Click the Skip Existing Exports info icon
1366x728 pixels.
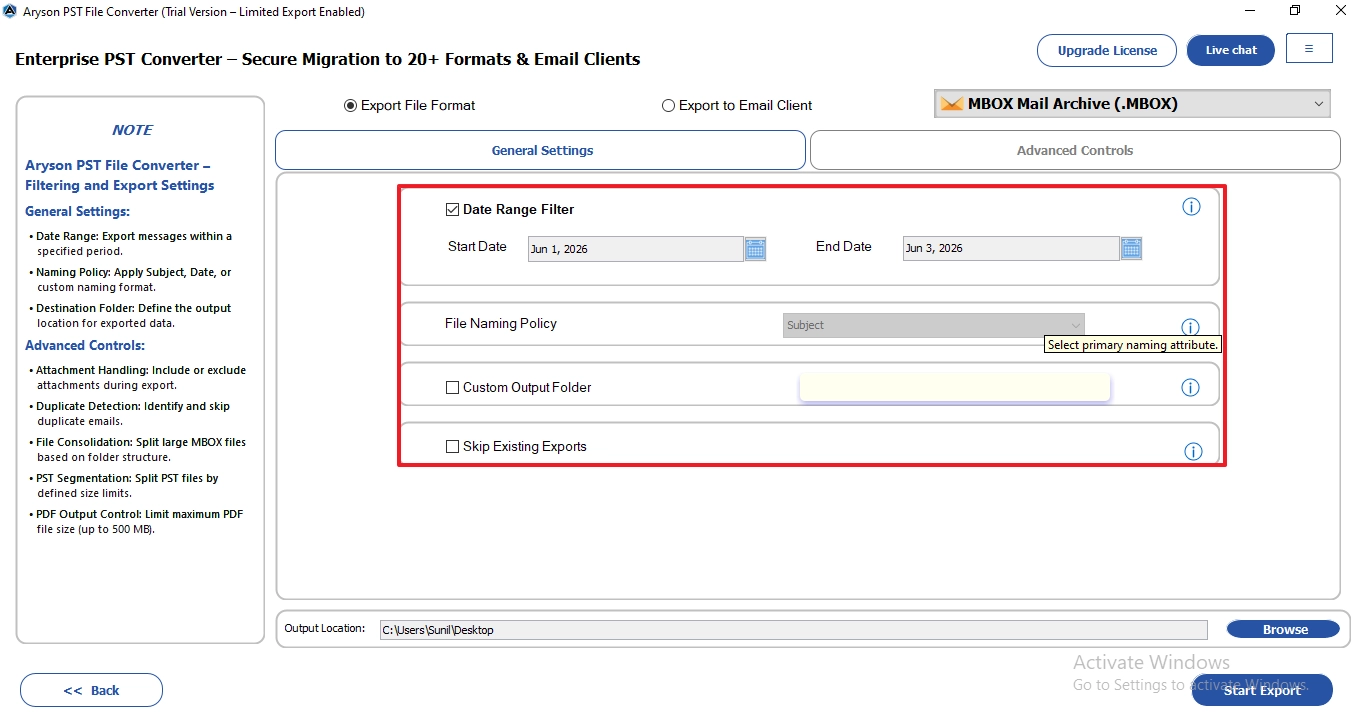tap(1193, 451)
